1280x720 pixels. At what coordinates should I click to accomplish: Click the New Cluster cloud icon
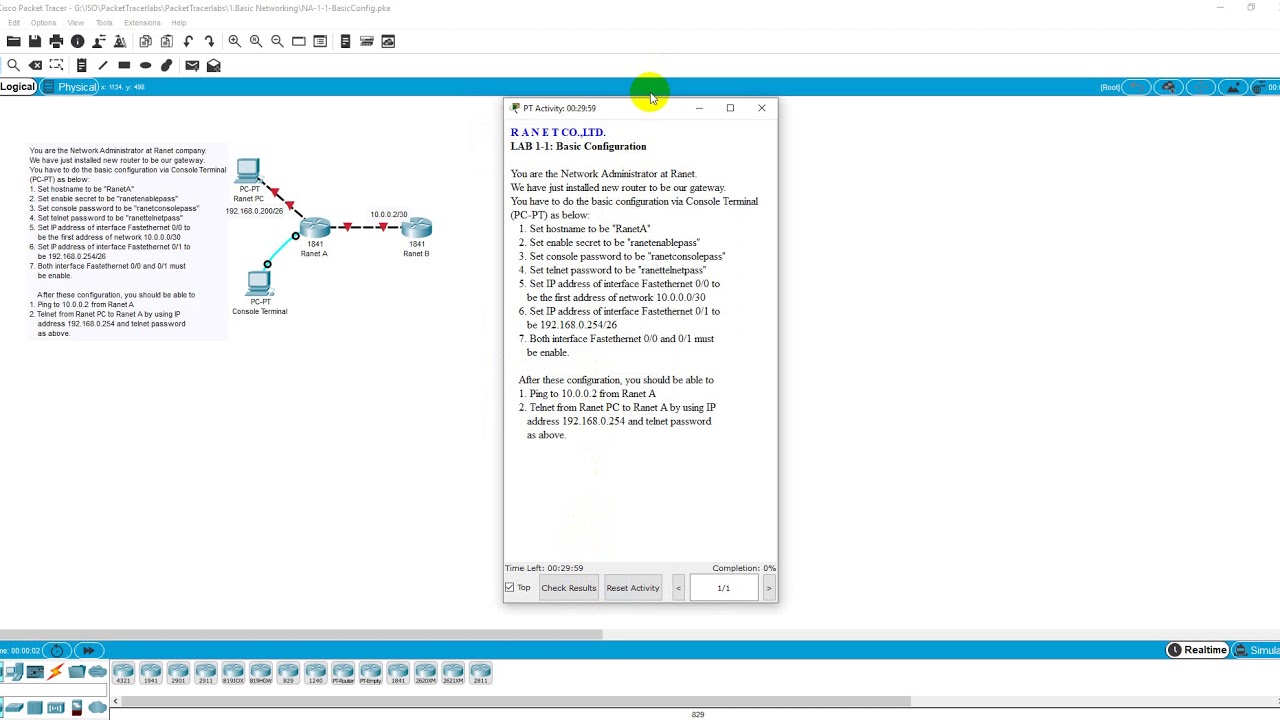coord(1168,87)
